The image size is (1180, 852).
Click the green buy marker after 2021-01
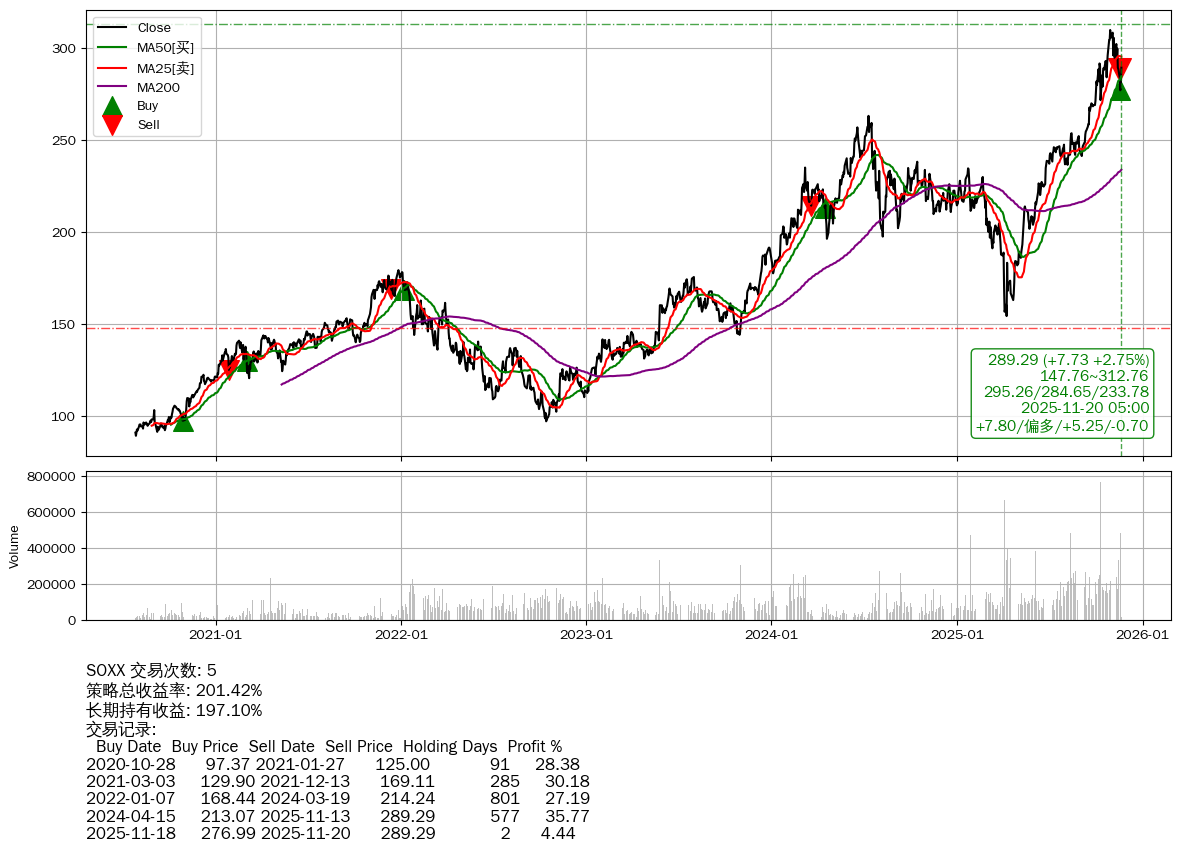click(247, 362)
